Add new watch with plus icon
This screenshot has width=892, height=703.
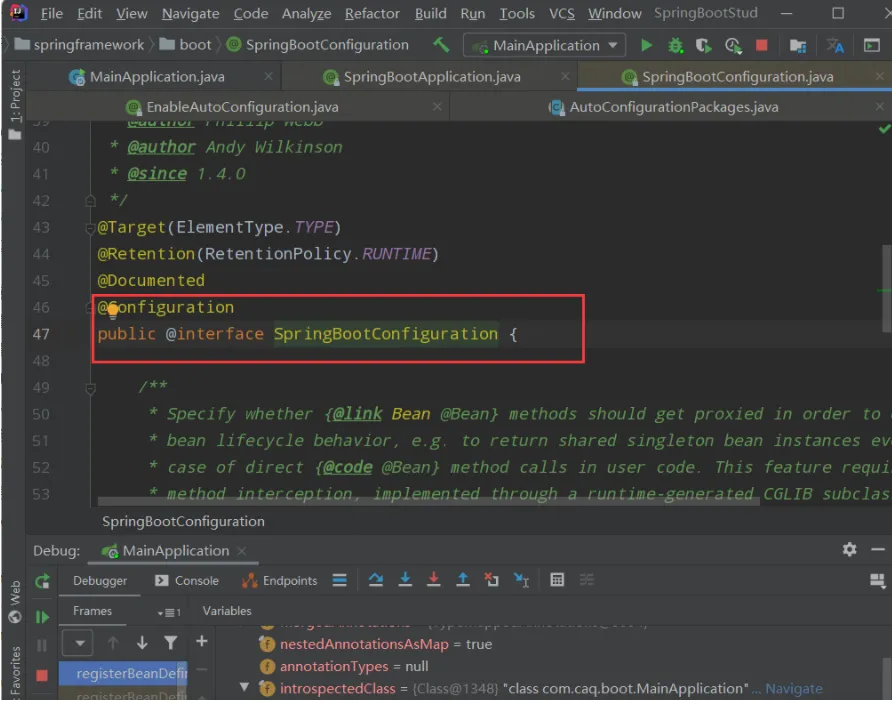click(201, 642)
